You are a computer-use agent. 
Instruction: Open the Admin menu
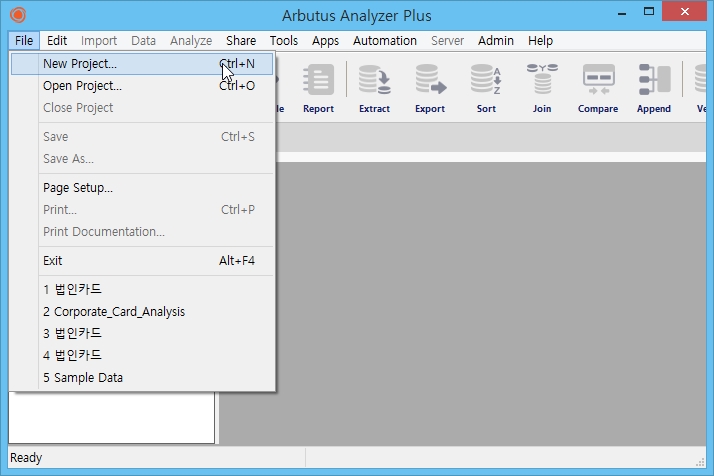[496, 41]
